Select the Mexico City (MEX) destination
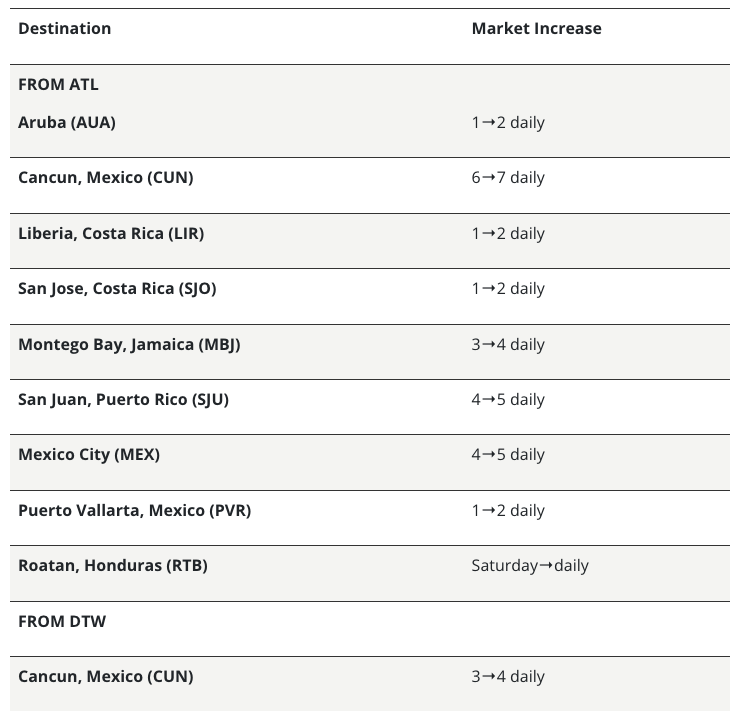734x719 pixels. (89, 455)
